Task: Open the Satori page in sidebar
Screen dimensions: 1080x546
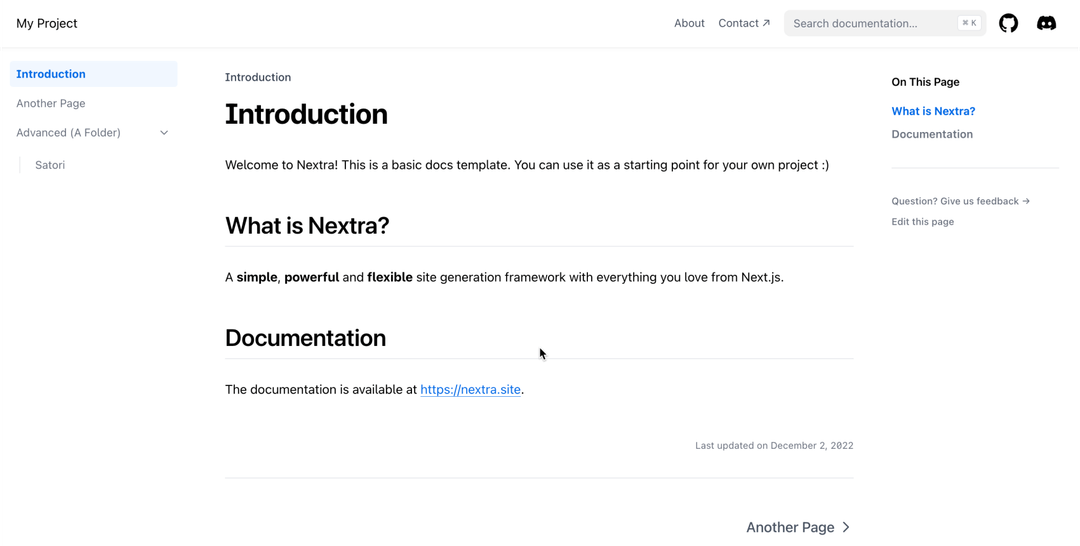Action: 50,165
